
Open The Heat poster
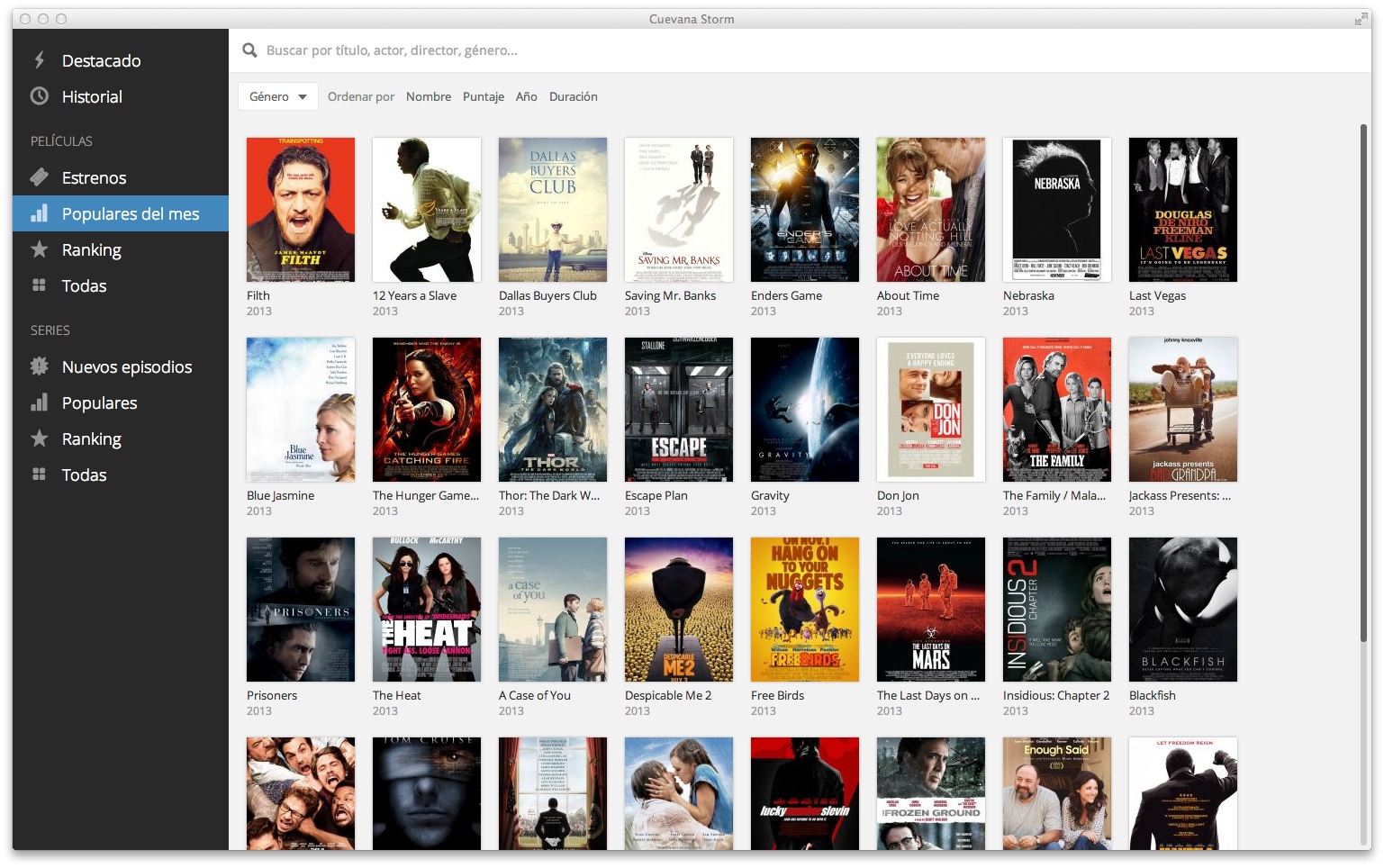pos(427,610)
